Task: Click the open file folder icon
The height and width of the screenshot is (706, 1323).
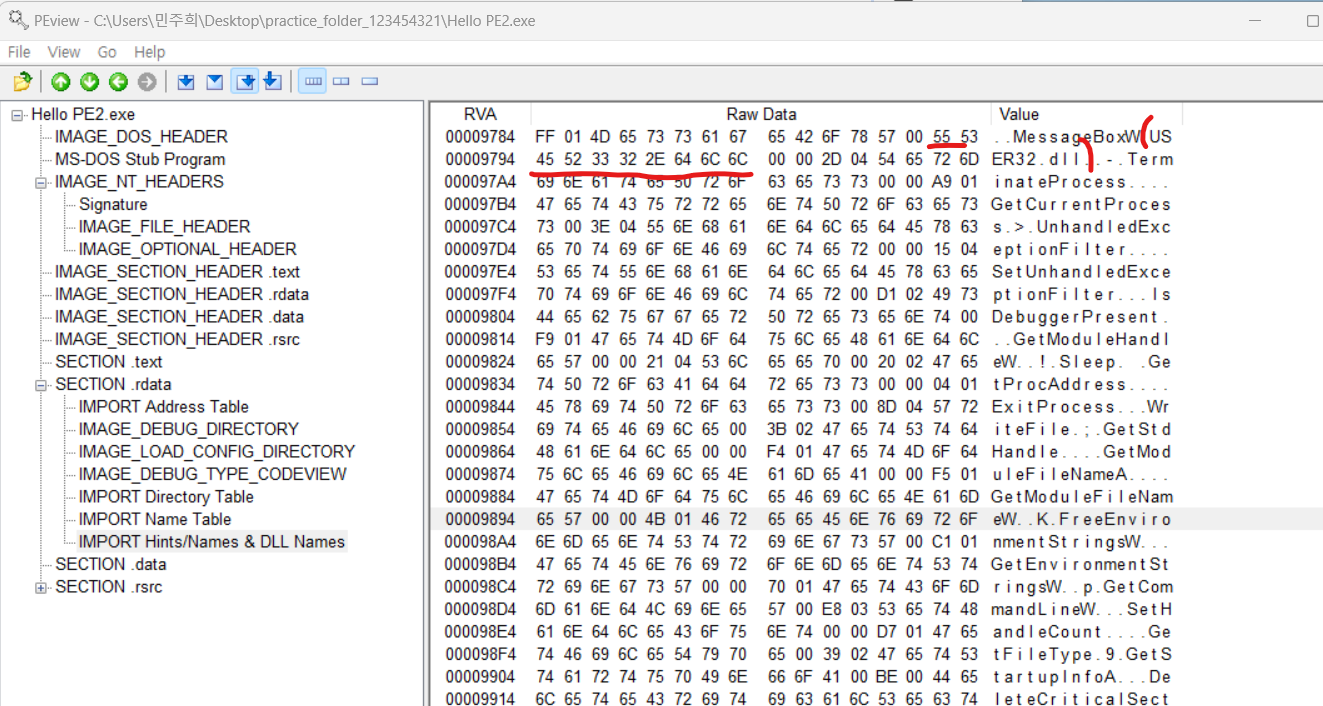Action: (x=22, y=82)
